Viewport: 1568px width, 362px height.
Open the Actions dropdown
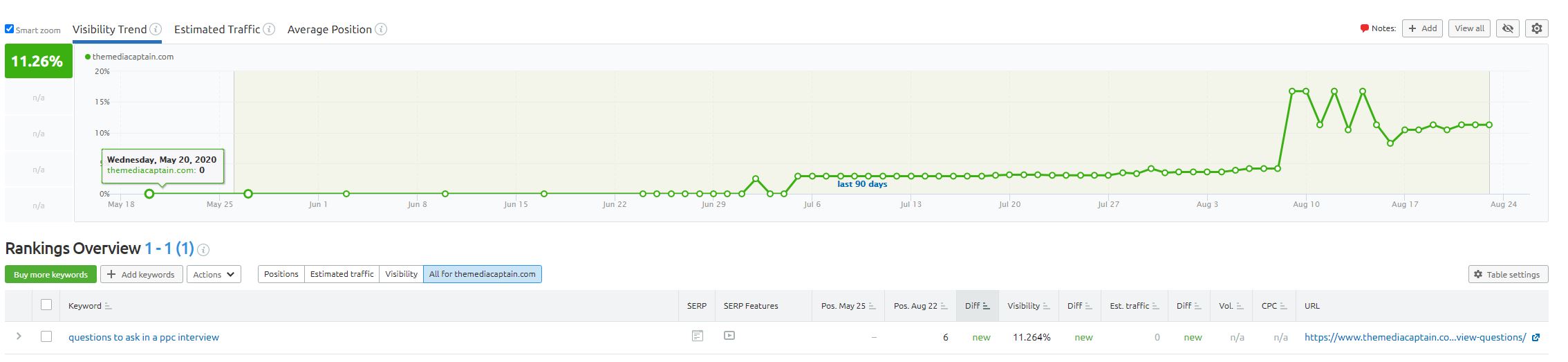pos(214,274)
